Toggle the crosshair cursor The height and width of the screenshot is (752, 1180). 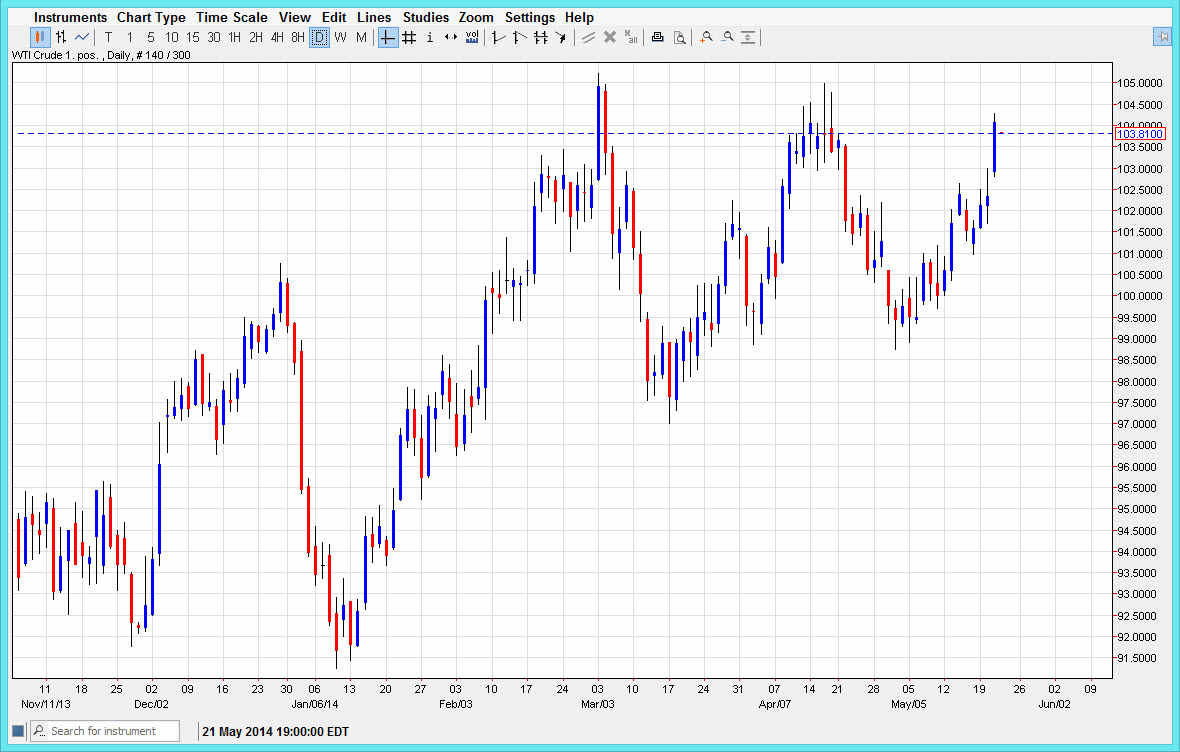tap(387, 36)
